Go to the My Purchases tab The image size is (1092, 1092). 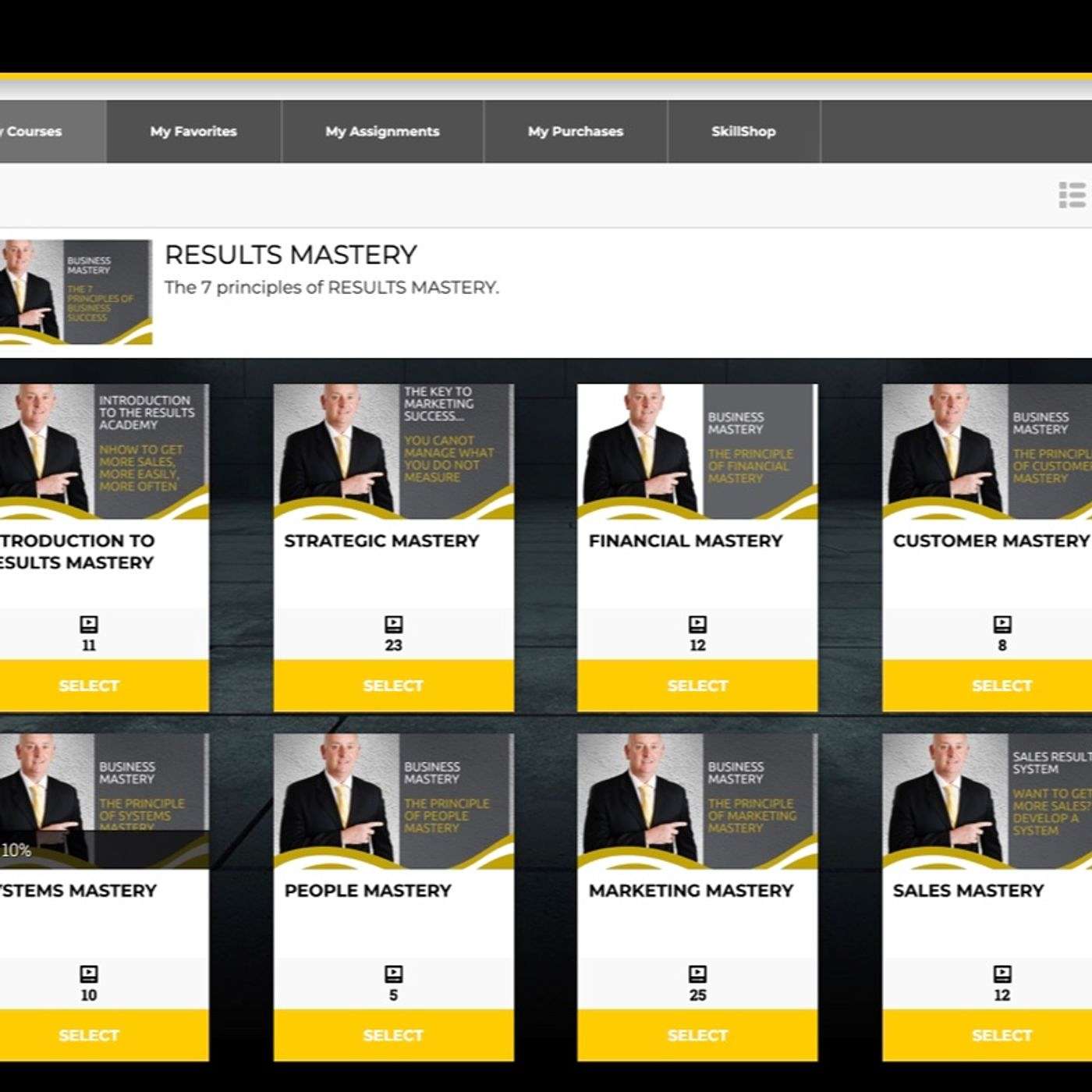576,131
